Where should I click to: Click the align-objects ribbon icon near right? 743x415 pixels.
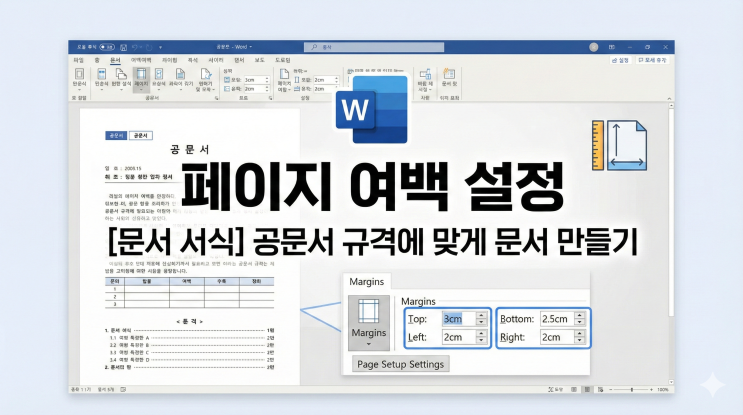tap(425, 74)
